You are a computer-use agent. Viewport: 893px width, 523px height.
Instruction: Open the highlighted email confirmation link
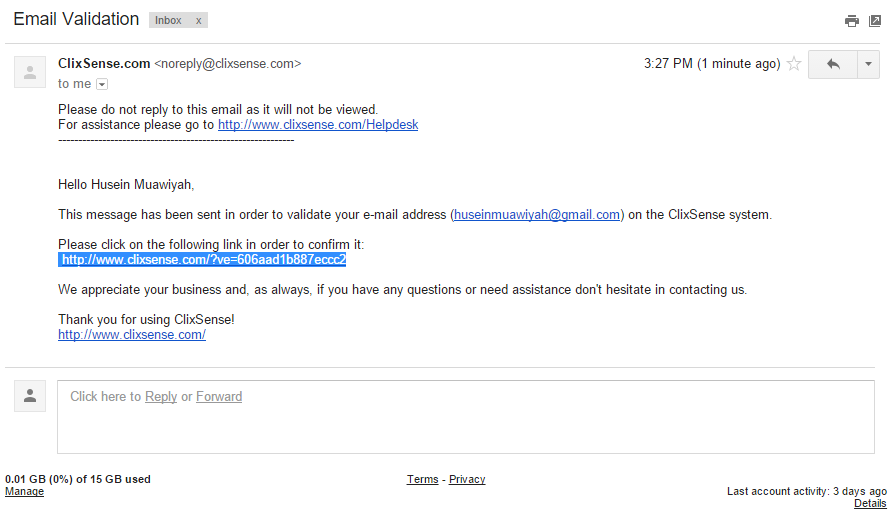pyautogui.click(x=203, y=259)
